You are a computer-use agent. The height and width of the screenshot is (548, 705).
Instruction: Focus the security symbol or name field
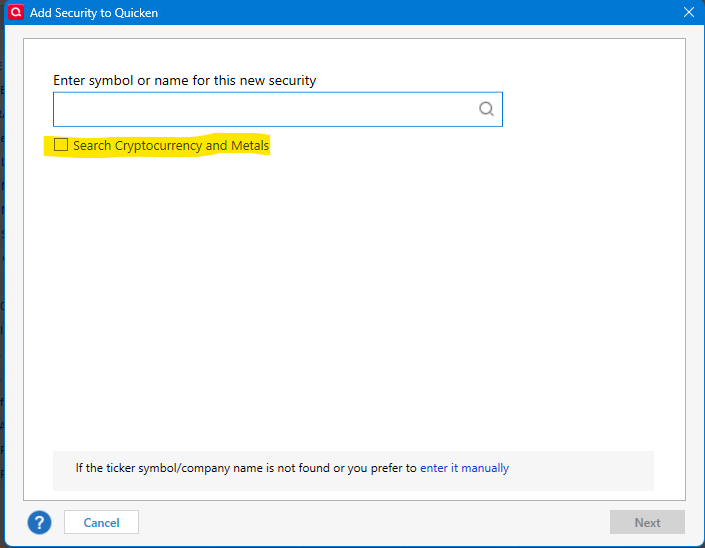[x=265, y=110]
